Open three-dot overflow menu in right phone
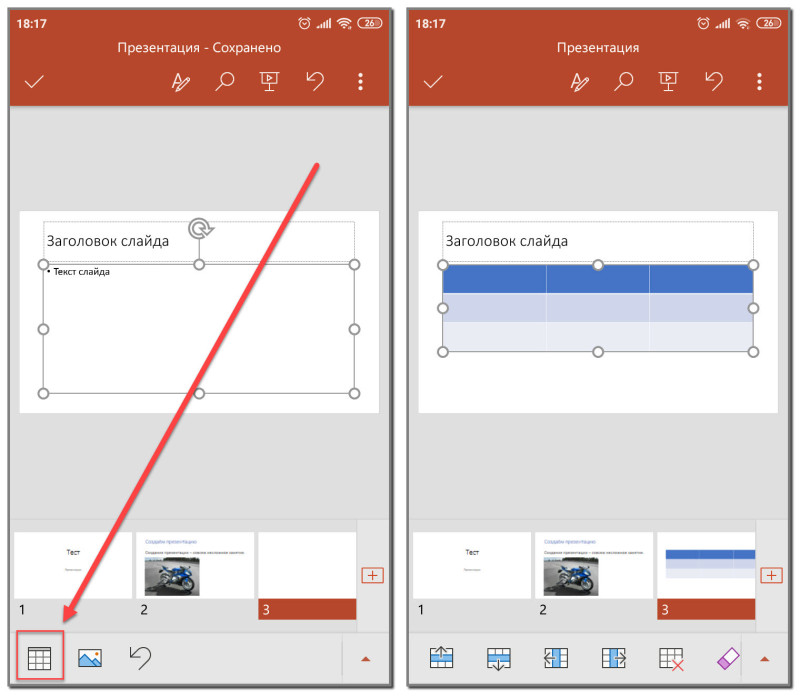 tap(760, 82)
